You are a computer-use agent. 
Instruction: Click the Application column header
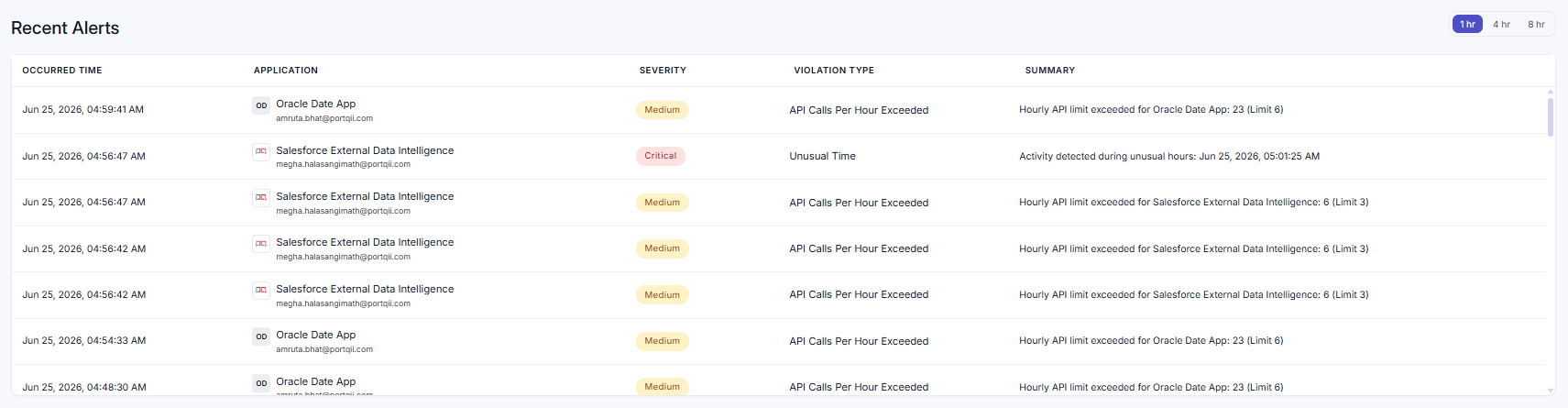tap(286, 71)
